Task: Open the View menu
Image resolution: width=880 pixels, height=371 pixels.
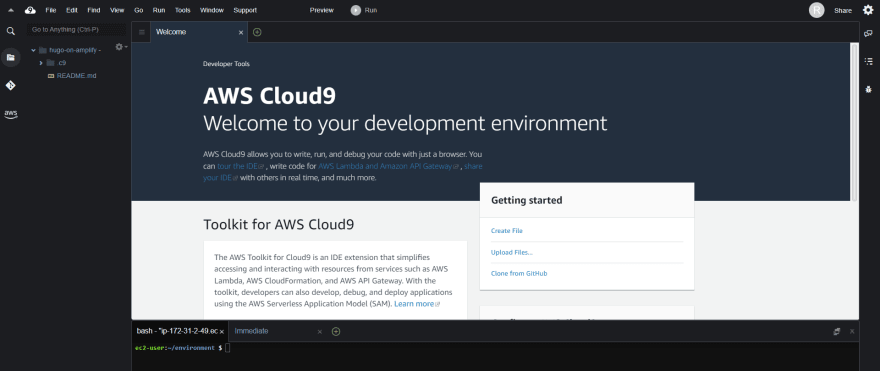Action: pyautogui.click(x=117, y=10)
